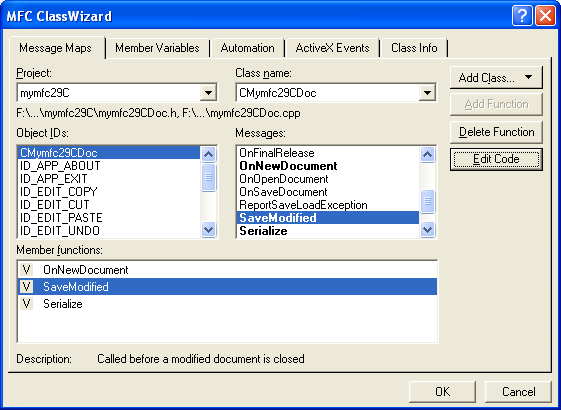The height and width of the screenshot is (410, 561).
Task: Click the Messages list scrollbar thumb
Action: point(427,201)
